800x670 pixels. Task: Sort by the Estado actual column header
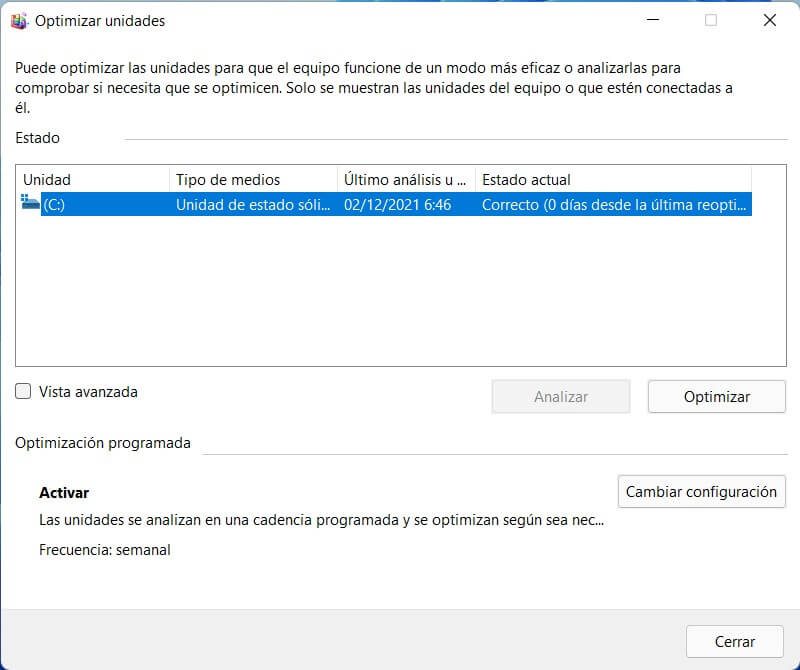pos(530,180)
